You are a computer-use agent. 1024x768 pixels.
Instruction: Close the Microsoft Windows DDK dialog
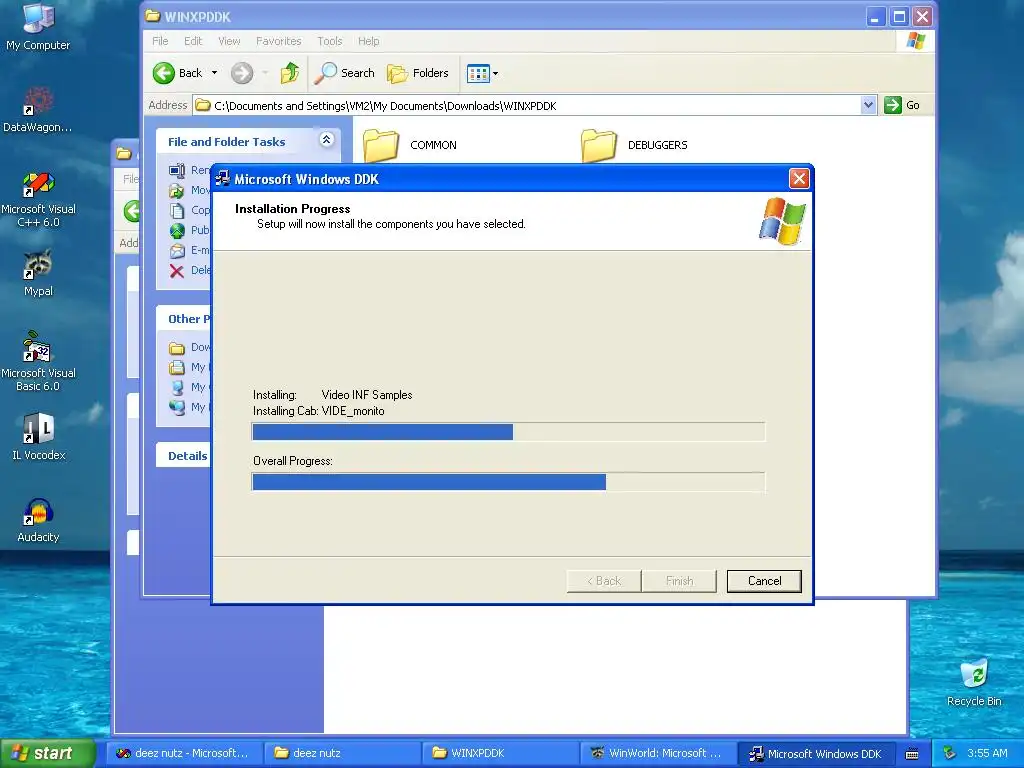pos(799,178)
